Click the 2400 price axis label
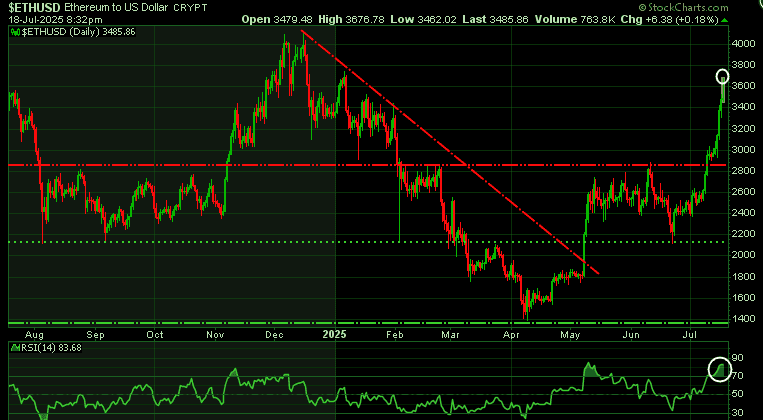Screen dimensions: 763x420 coord(745,213)
